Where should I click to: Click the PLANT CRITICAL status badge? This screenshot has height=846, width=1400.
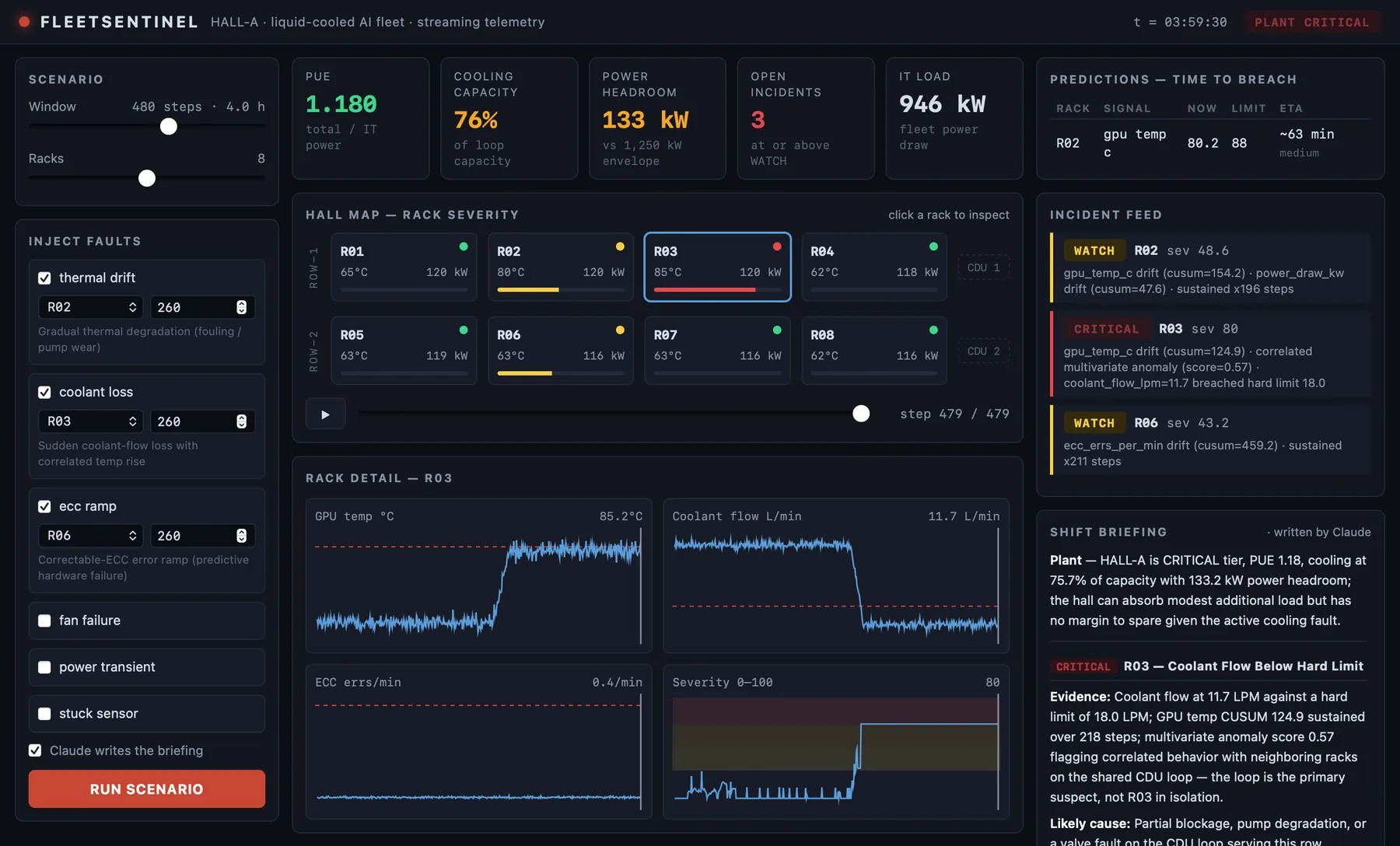[x=1312, y=23]
